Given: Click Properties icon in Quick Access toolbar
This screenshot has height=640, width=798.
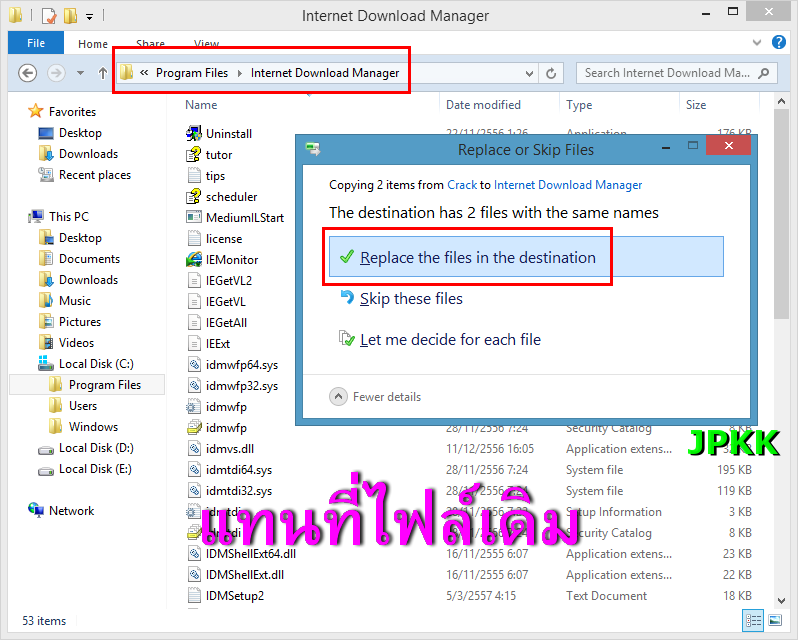Looking at the screenshot, I should [49, 16].
